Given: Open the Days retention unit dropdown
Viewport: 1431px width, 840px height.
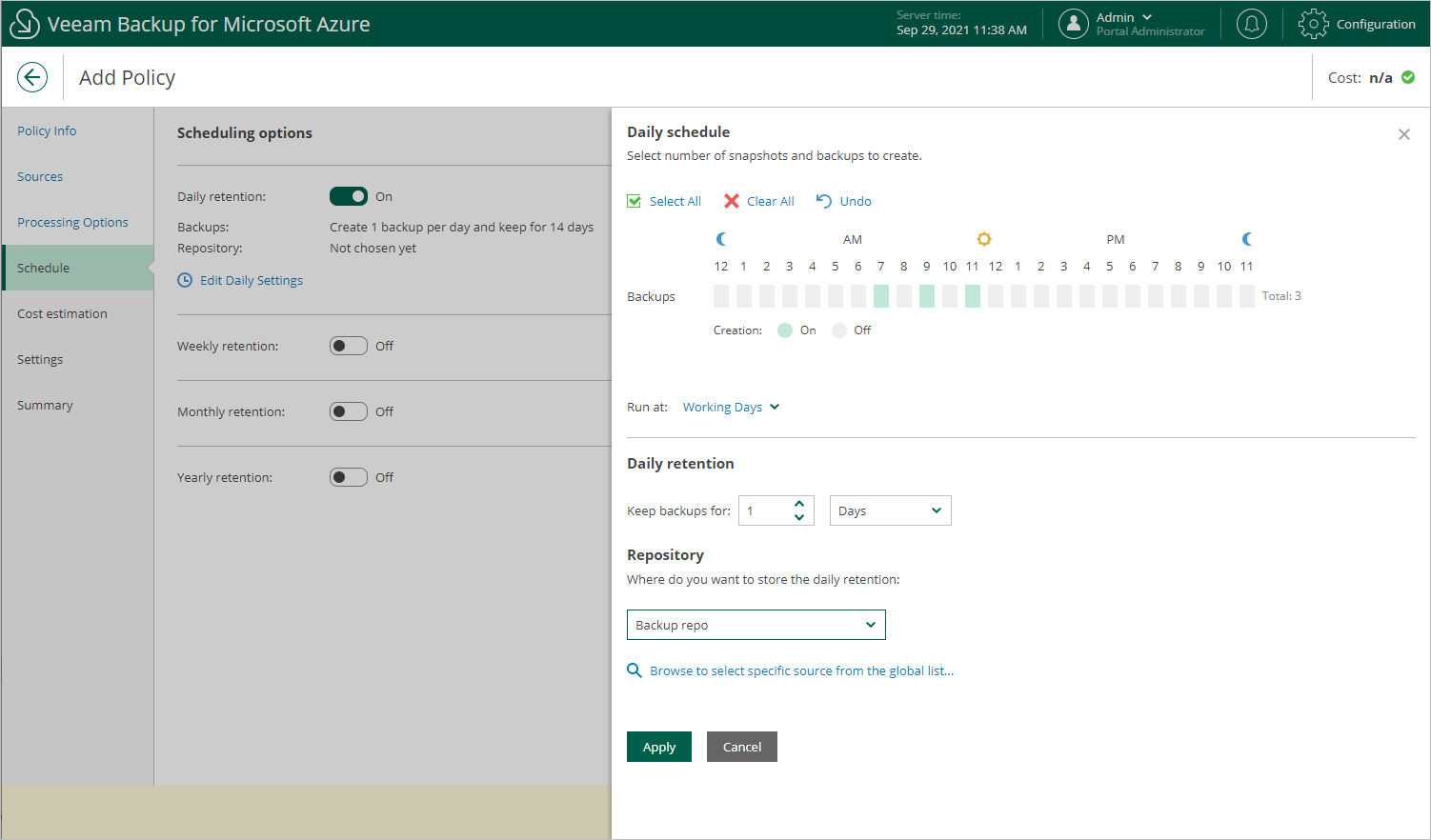Looking at the screenshot, I should click(891, 510).
